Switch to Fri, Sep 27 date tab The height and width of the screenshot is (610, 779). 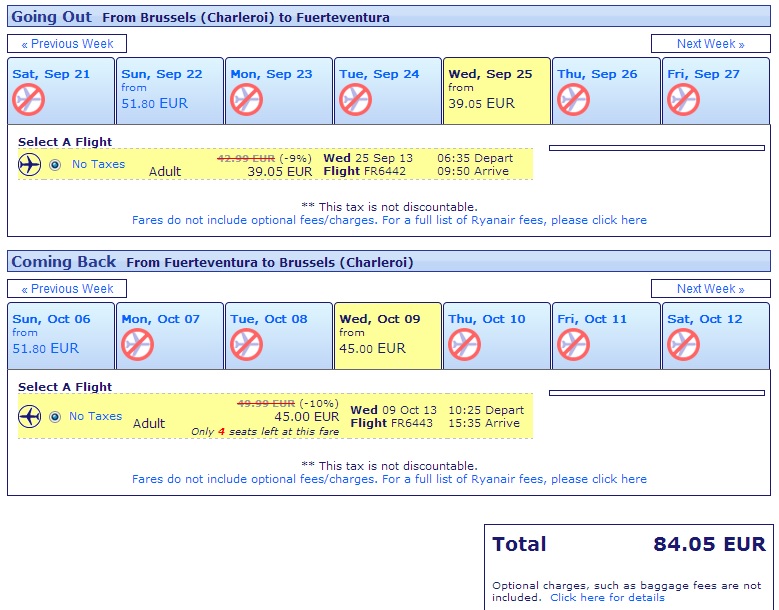(x=716, y=91)
